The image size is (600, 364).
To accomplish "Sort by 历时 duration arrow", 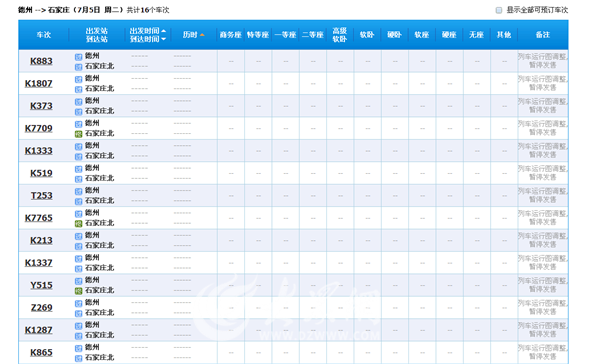I will 202,35.
